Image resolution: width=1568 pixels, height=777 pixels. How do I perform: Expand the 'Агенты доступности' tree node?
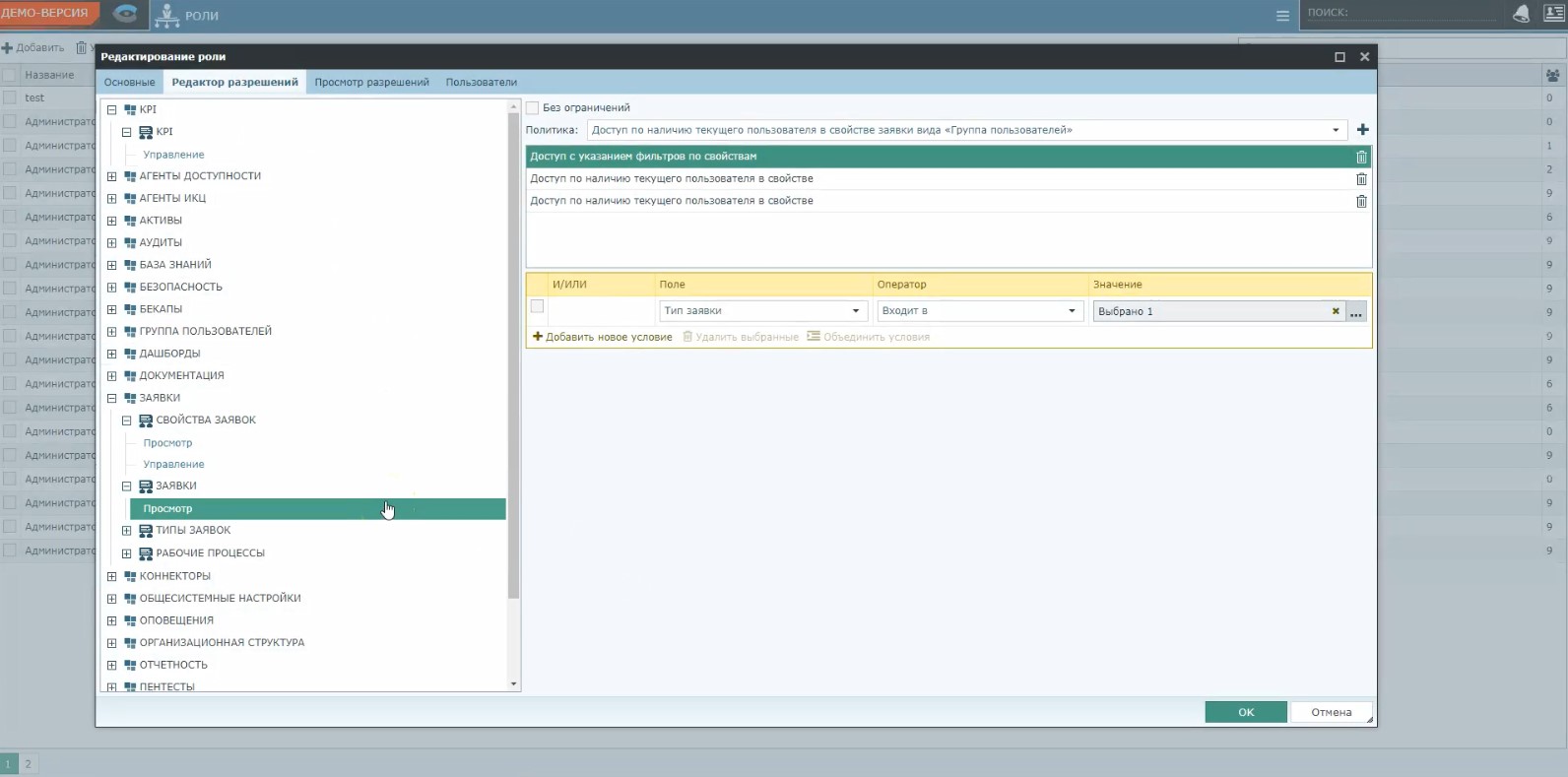click(111, 176)
